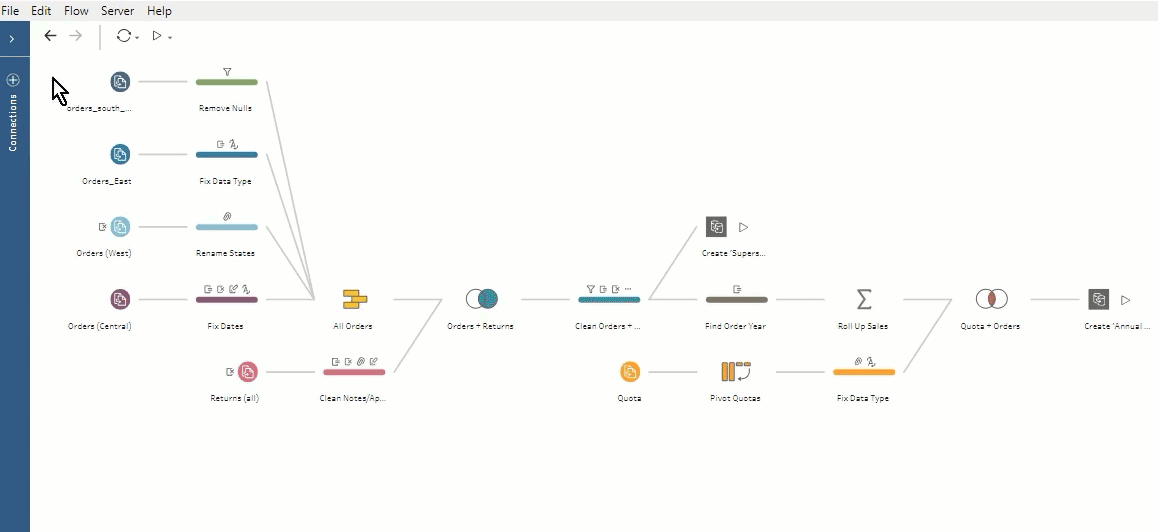
Task: Open the refresh options dropdown arrow
Action: (137, 37)
